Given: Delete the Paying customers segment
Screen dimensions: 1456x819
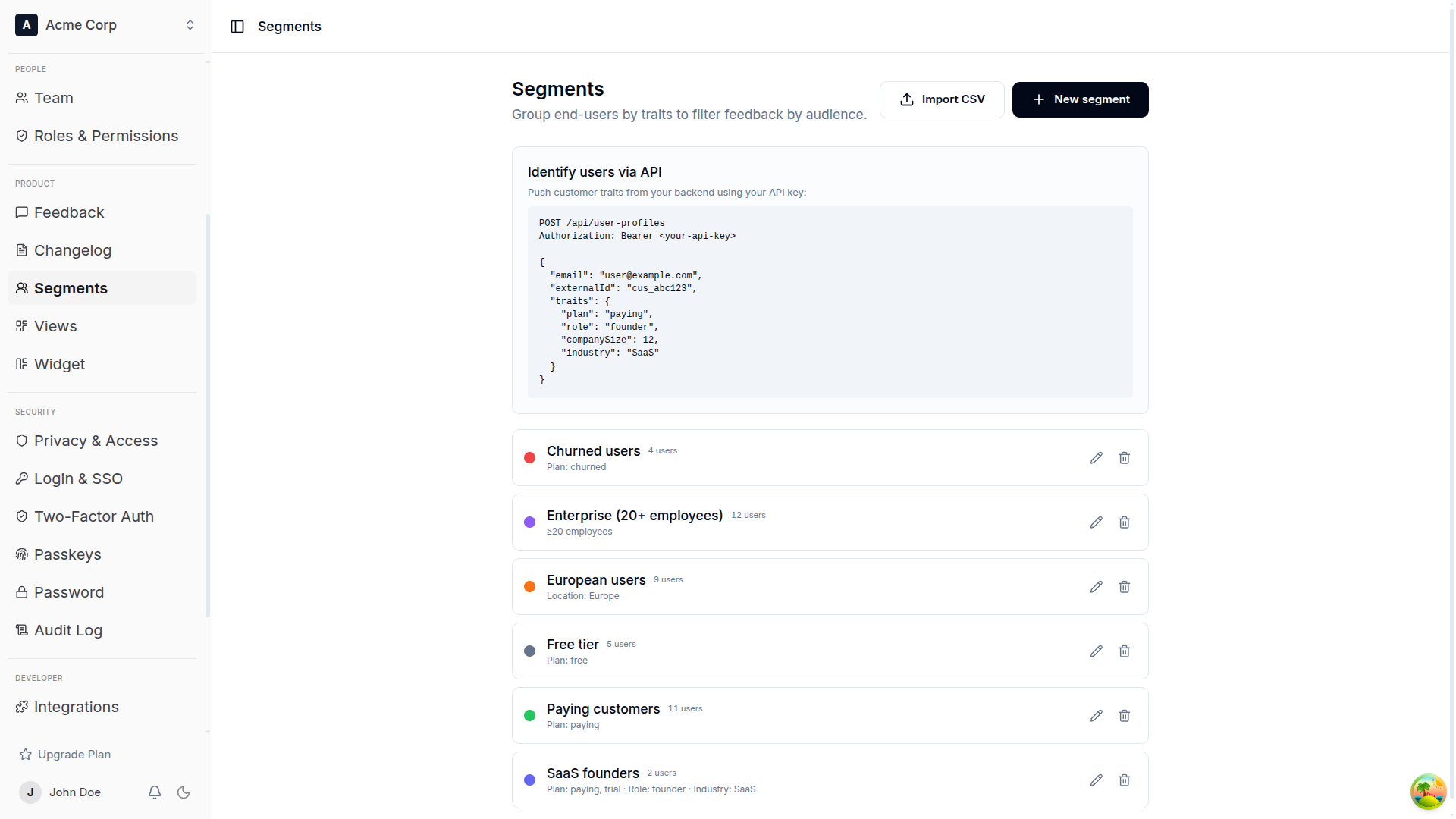Looking at the screenshot, I should pos(1125,716).
